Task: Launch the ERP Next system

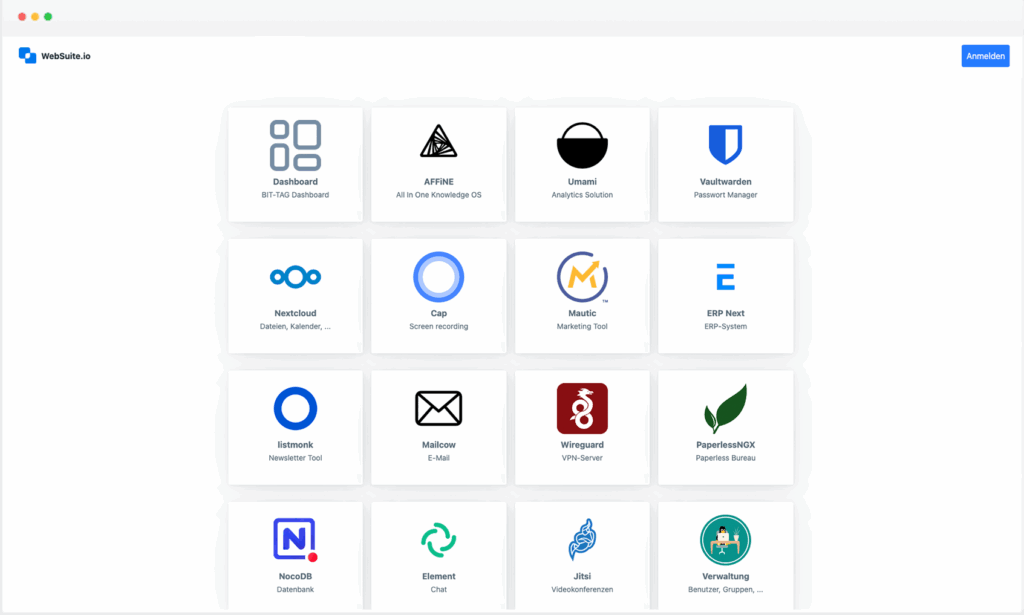Action: coord(725,295)
